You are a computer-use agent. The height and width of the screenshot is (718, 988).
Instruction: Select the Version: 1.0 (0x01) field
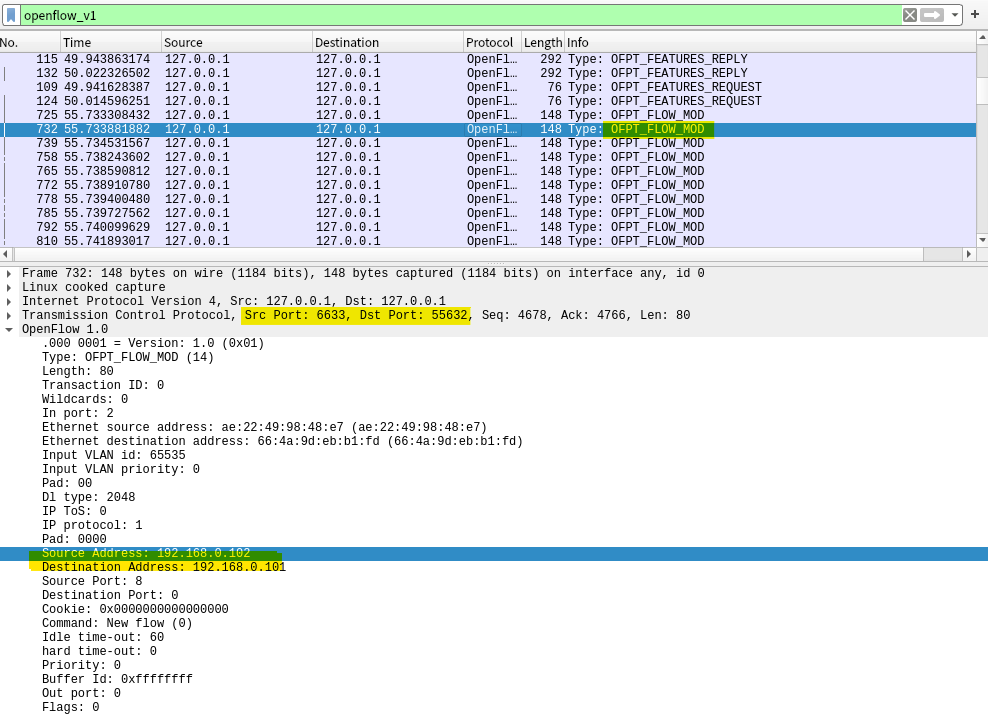[152, 344]
